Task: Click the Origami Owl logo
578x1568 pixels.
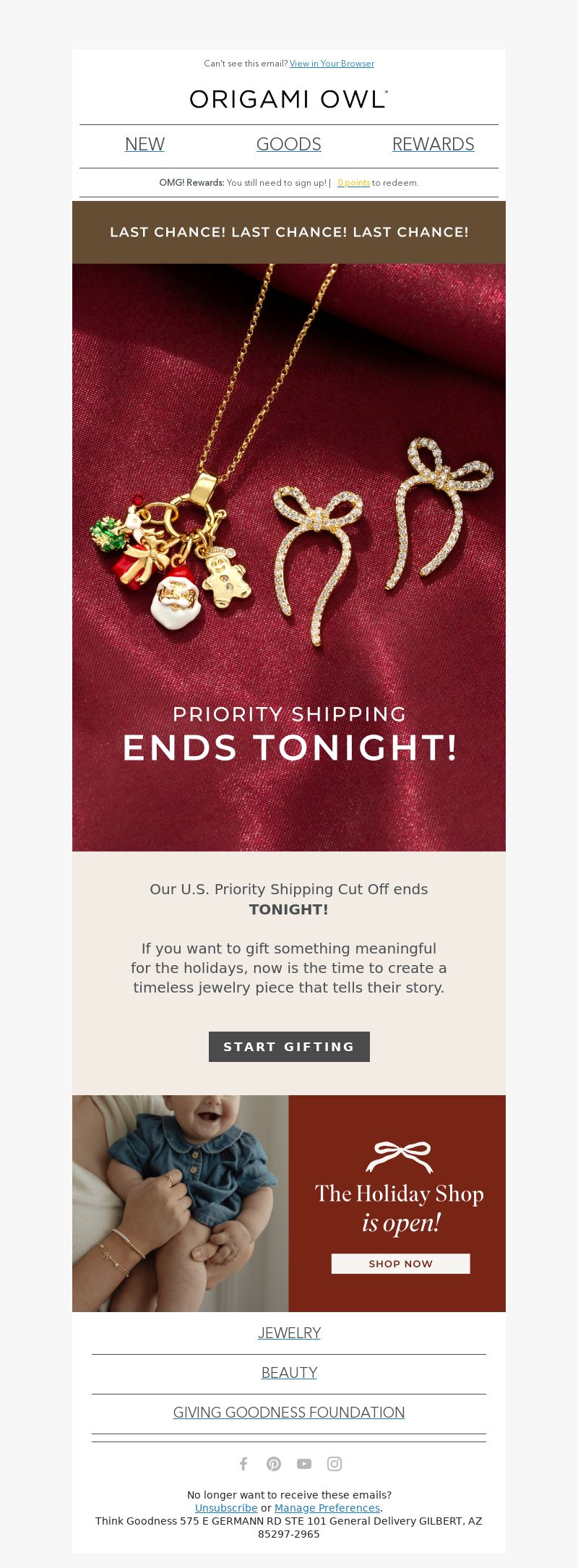Action: [x=289, y=99]
